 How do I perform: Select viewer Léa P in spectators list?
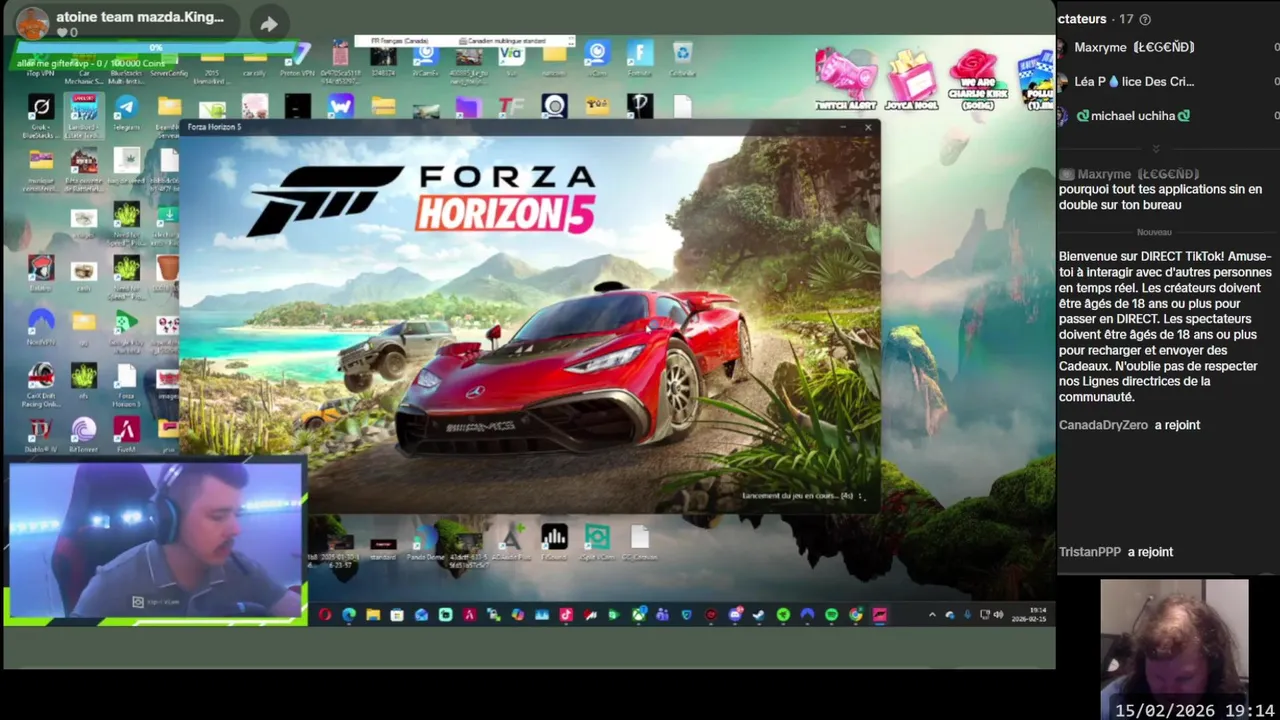[x=1133, y=81]
